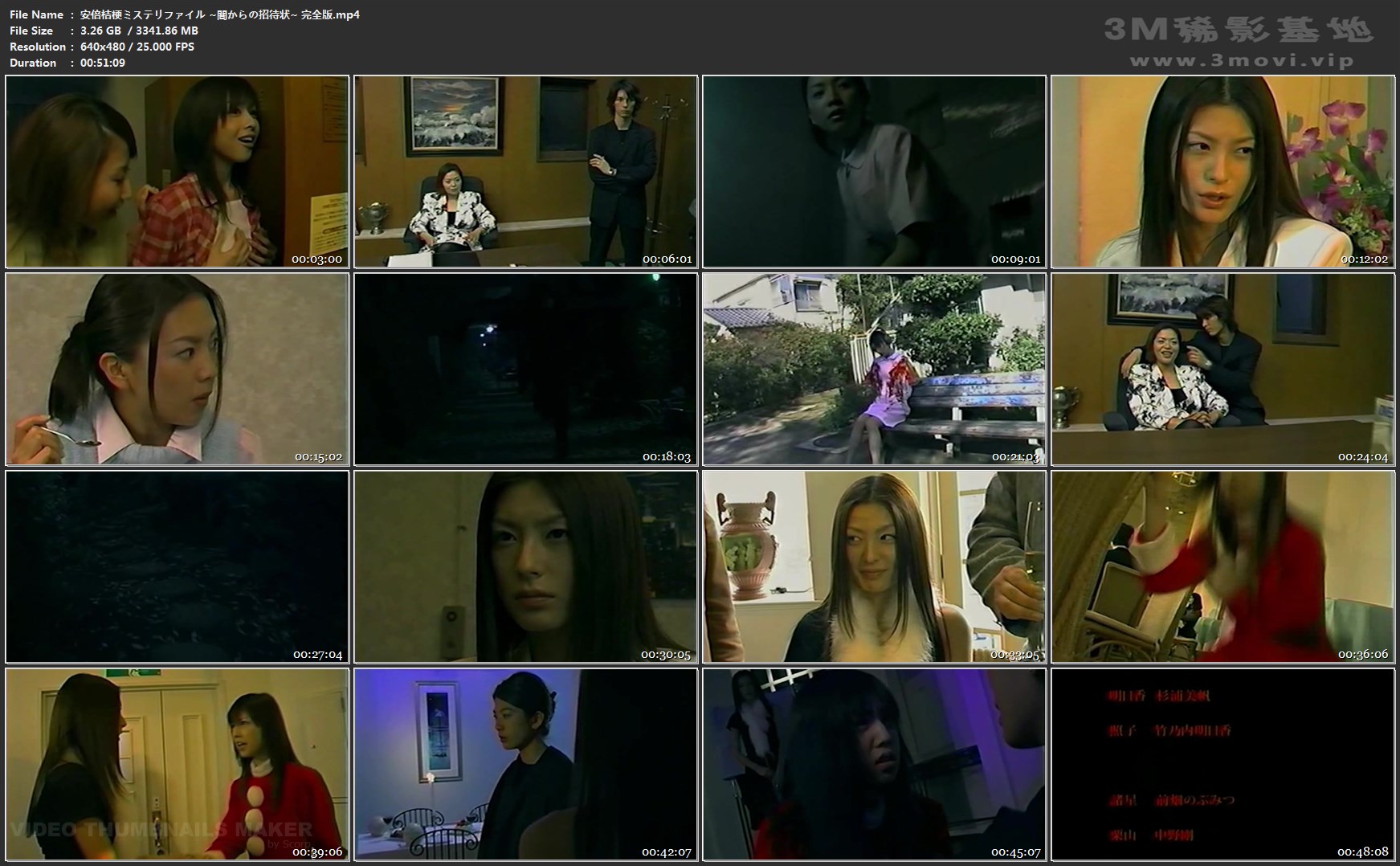Click the blurred red sweater frame at 00:36:06
This screenshot has height=866, width=1400.
tap(1222, 566)
